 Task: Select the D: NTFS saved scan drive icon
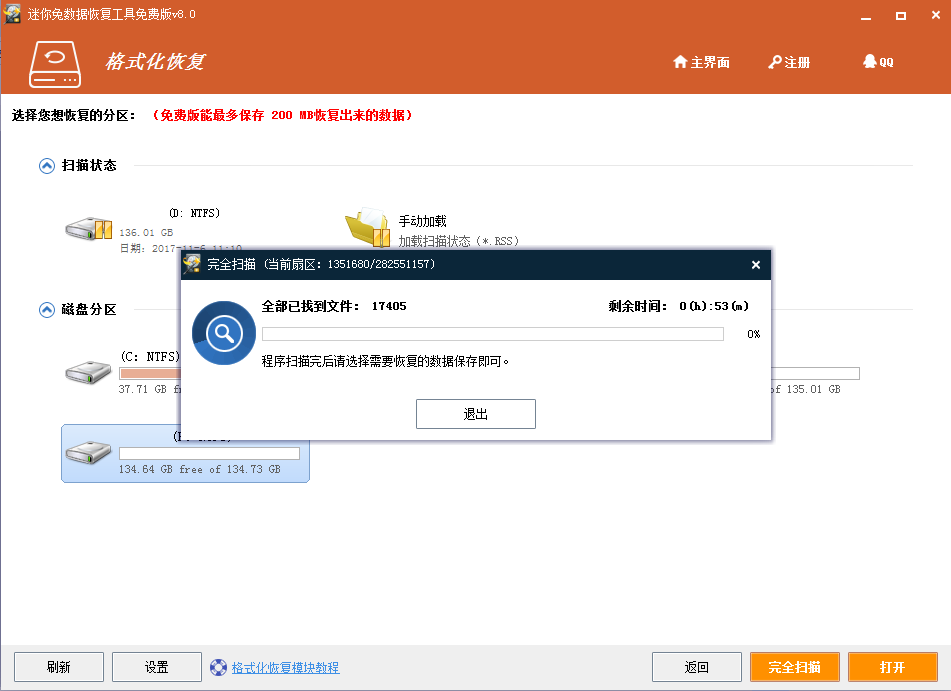[x=89, y=229]
